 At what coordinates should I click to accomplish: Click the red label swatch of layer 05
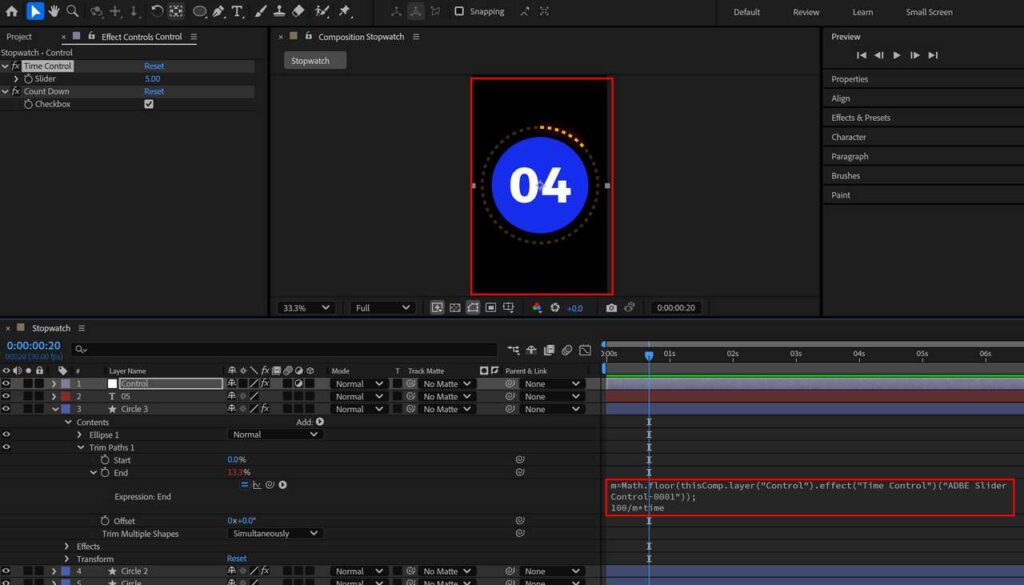tap(65, 396)
